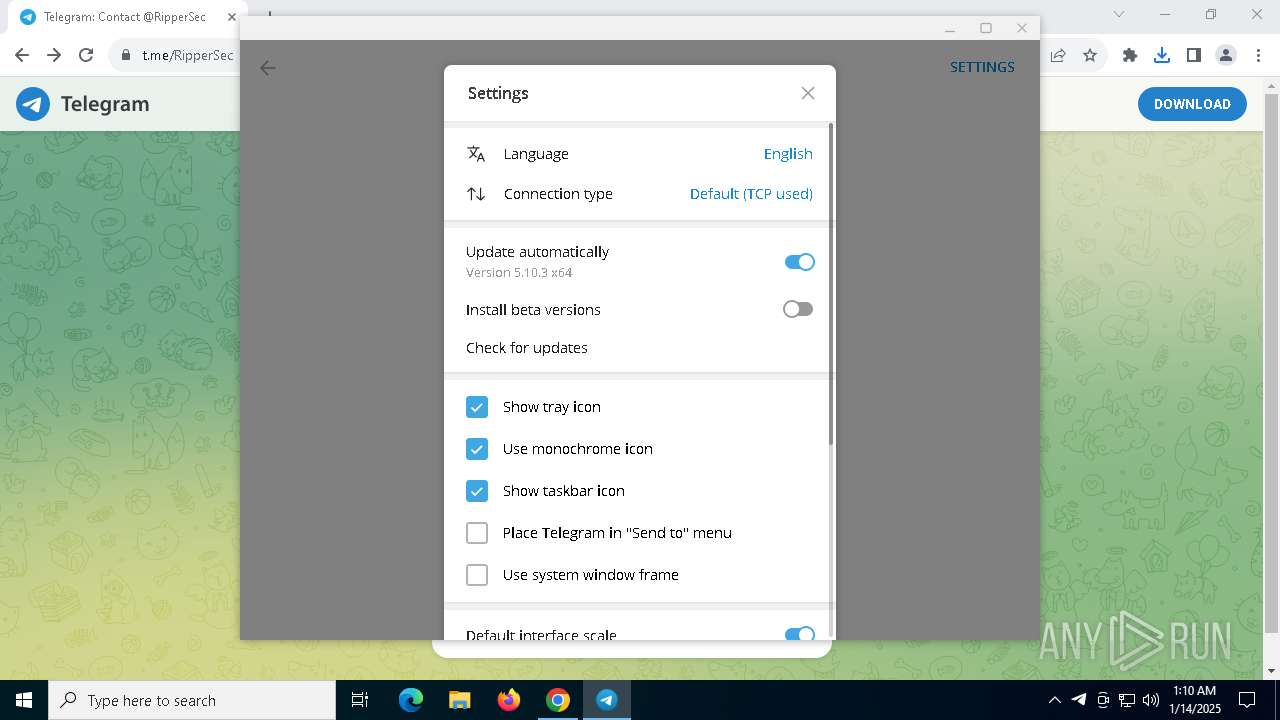The image size is (1280, 720).
Task: Select the Telegram: Contact @RipperSec tab
Action: [126, 17]
